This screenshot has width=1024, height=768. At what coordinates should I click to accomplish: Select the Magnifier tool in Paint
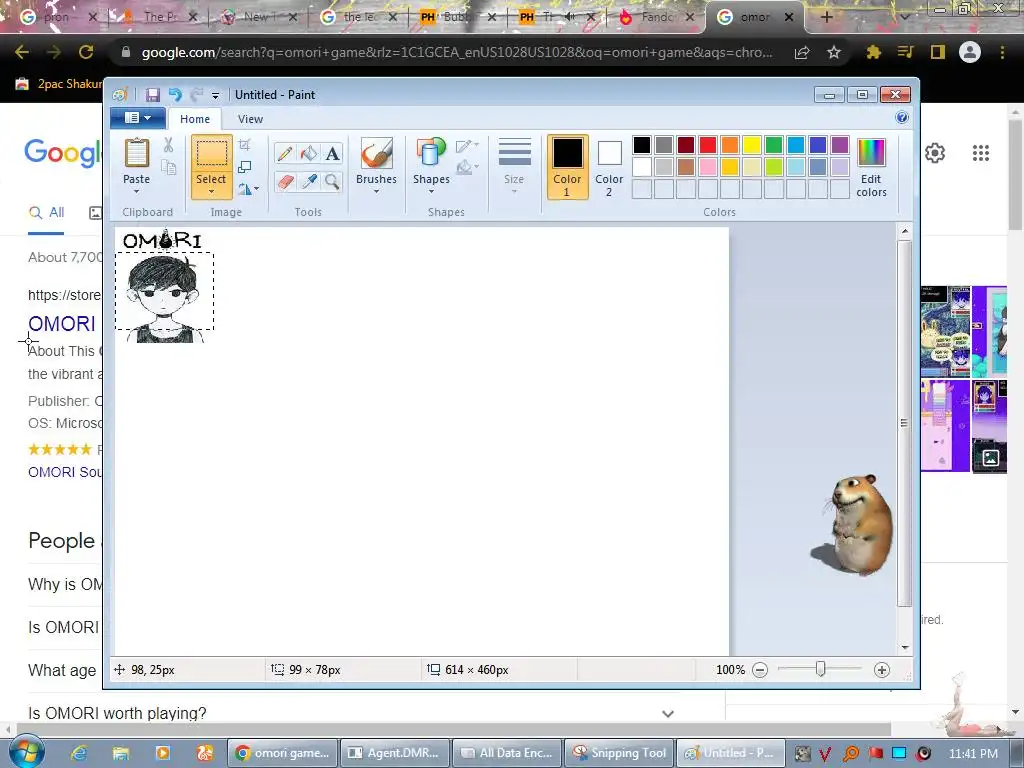click(x=332, y=181)
